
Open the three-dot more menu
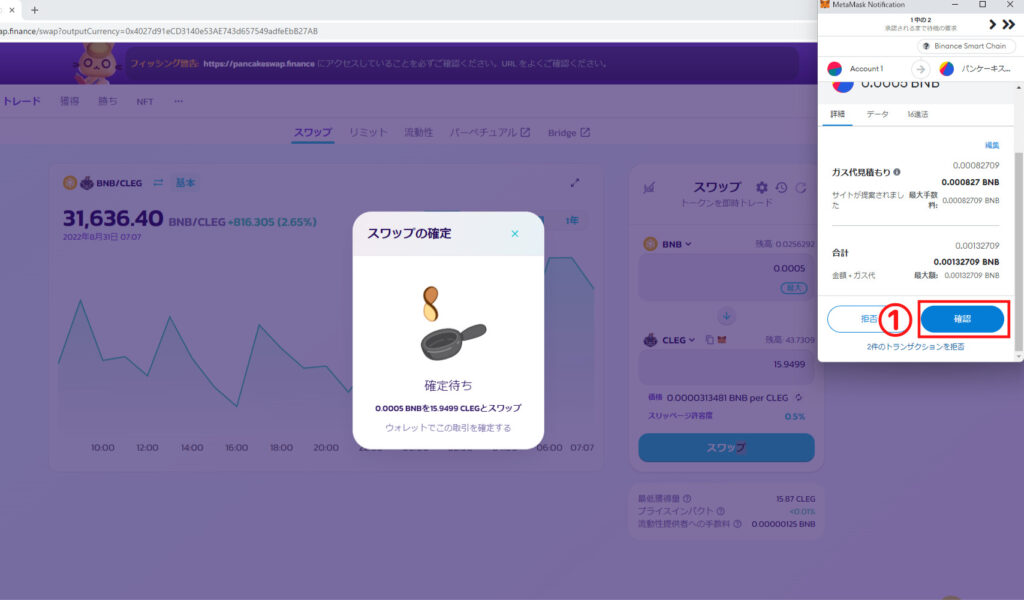click(x=178, y=101)
